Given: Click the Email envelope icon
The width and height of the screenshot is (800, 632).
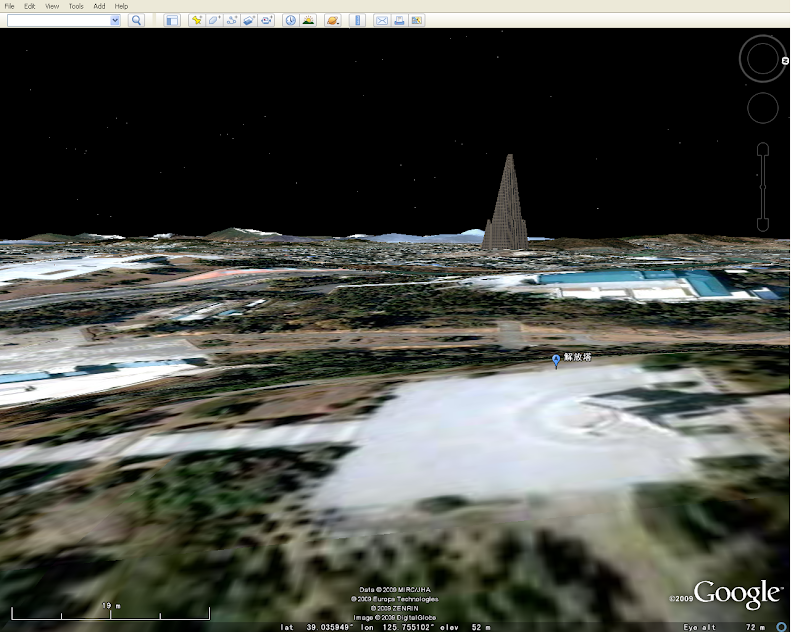Looking at the screenshot, I should [x=382, y=20].
